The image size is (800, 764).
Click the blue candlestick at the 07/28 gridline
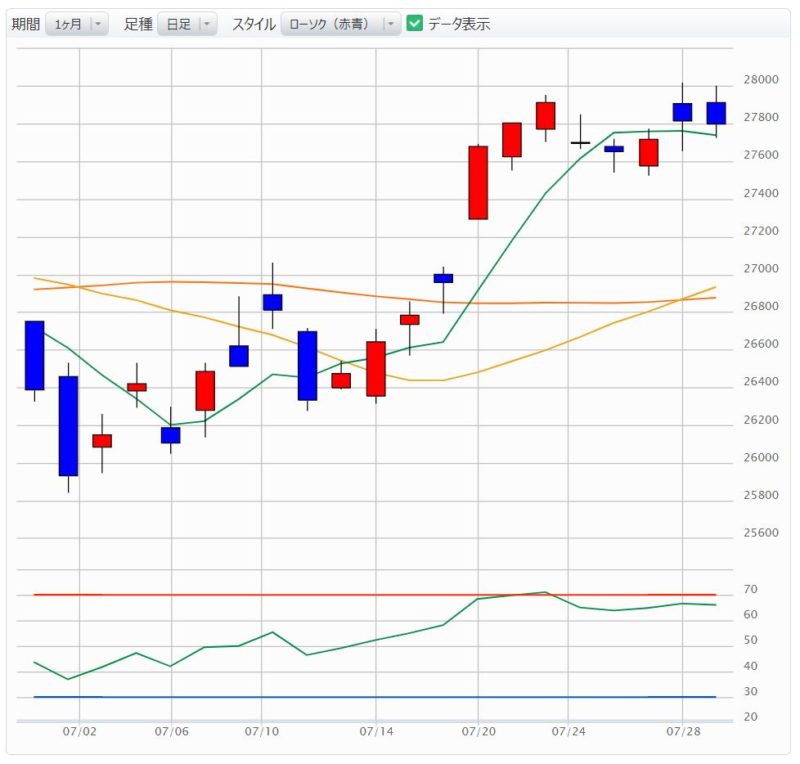(x=683, y=112)
